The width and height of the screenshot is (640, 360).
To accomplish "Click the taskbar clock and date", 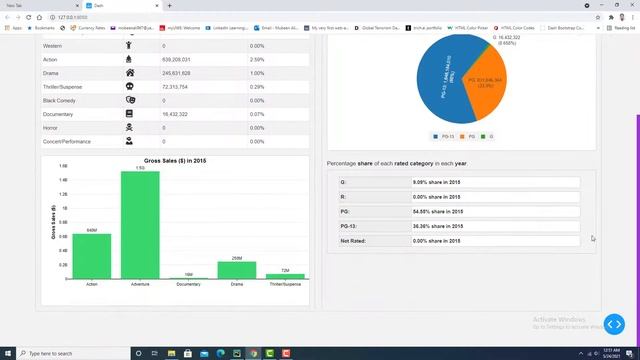I will click(x=611, y=353).
